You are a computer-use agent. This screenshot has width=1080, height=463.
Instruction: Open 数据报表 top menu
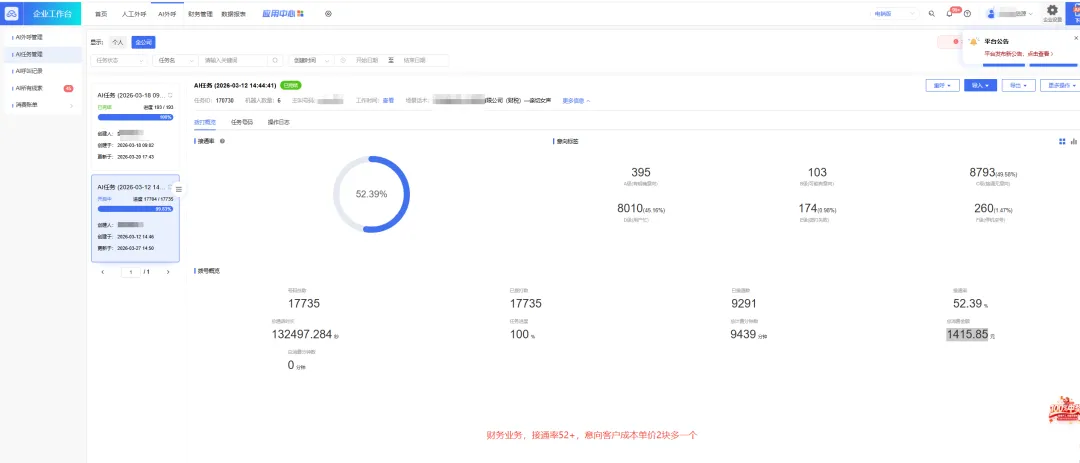point(233,14)
